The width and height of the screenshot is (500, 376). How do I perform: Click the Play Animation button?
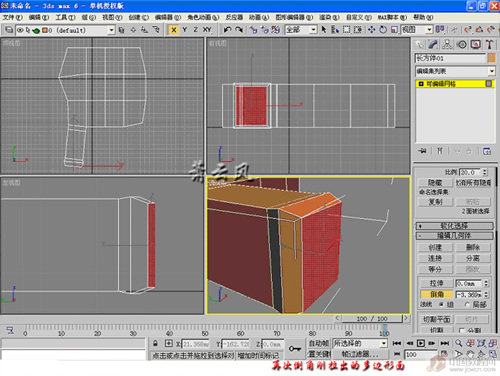[421, 343]
